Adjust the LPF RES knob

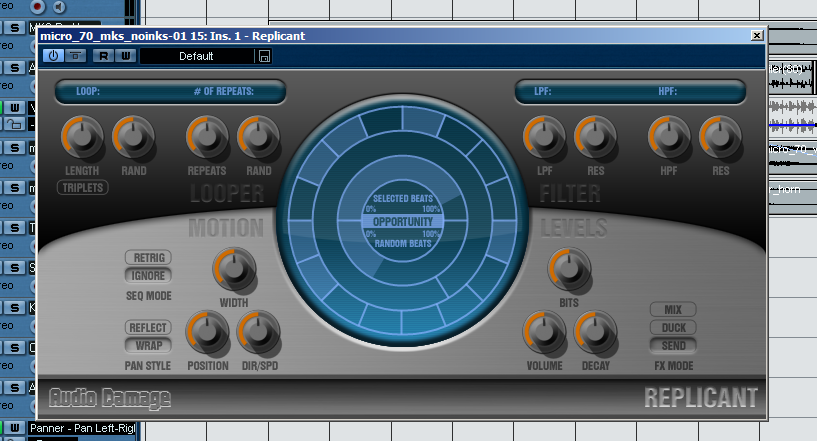click(595, 137)
